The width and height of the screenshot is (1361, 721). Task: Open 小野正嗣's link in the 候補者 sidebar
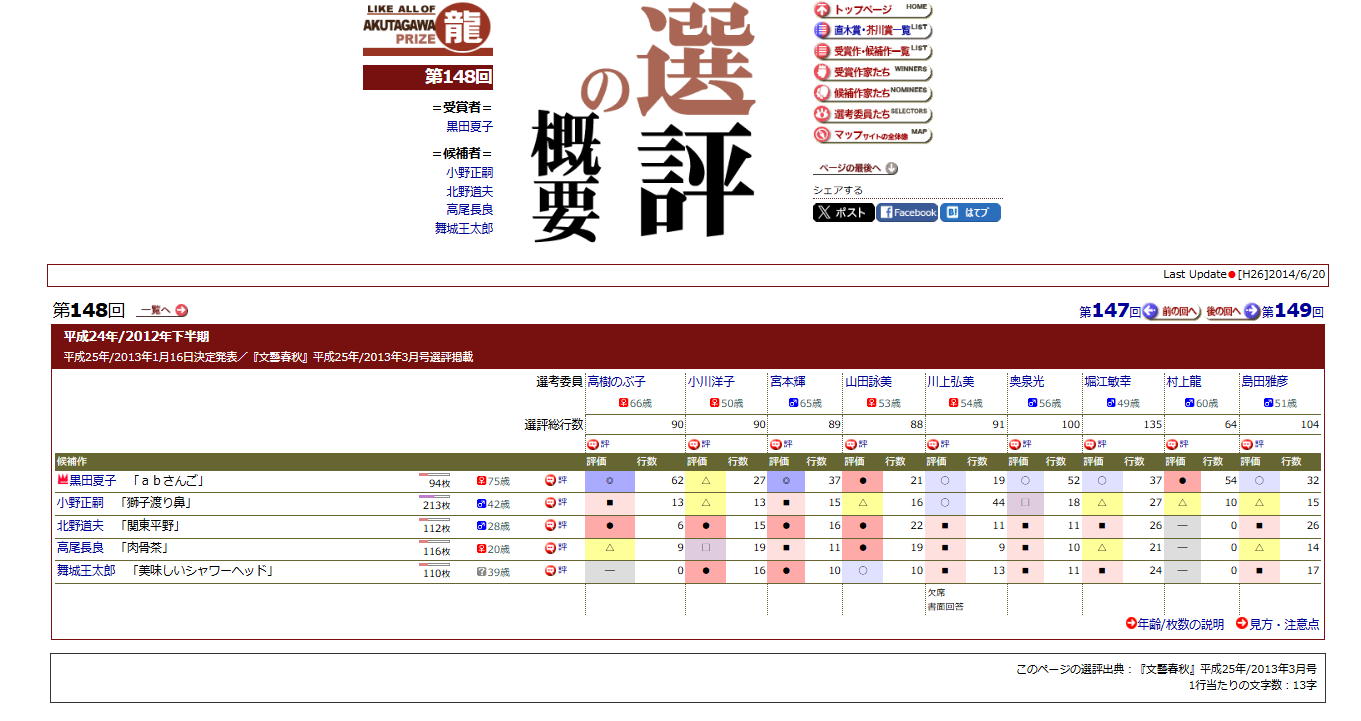(469, 172)
